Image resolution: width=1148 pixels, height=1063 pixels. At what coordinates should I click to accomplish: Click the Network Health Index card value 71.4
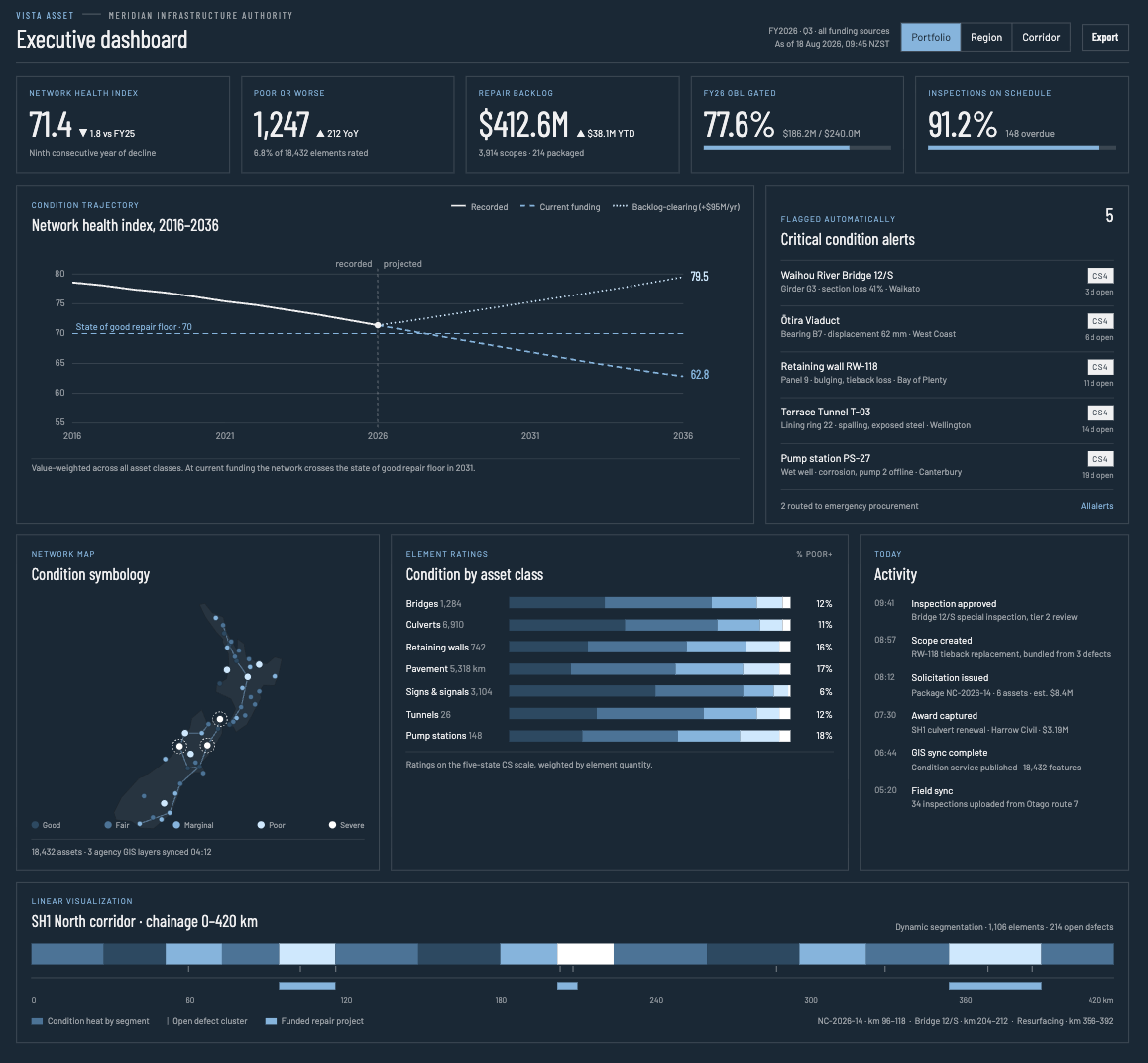pos(50,125)
